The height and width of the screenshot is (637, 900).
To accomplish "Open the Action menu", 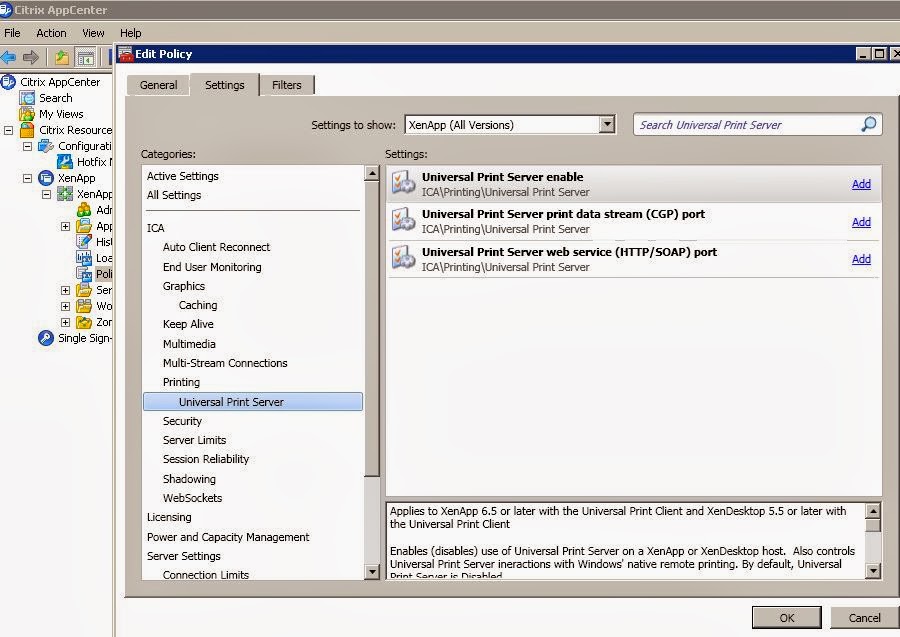I will (x=51, y=33).
